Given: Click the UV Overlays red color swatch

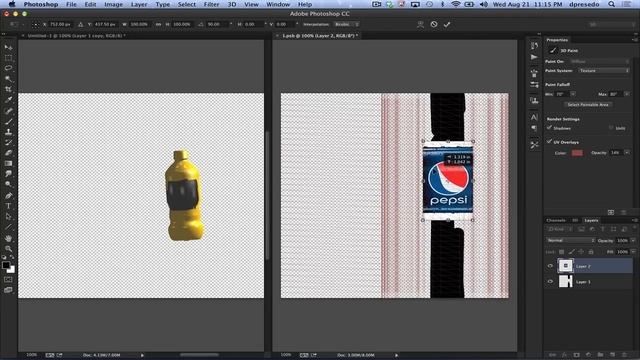Looking at the screenshot, I should (577, 153).
